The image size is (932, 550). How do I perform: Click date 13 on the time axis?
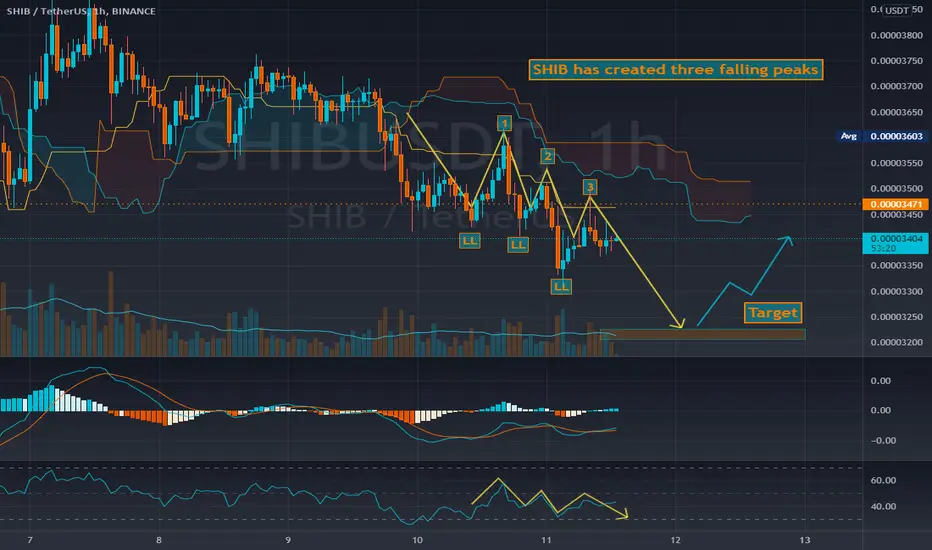804,540
